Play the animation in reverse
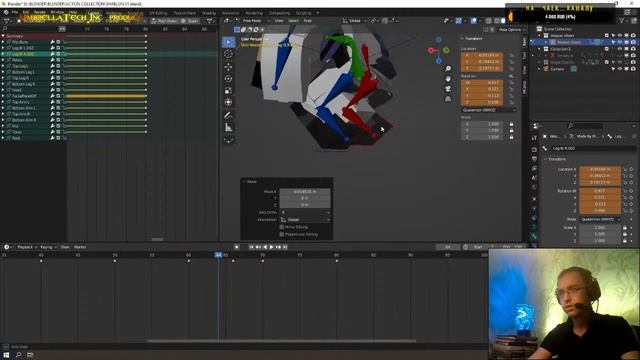Screen dimensions: 640x360 point(265,247)
